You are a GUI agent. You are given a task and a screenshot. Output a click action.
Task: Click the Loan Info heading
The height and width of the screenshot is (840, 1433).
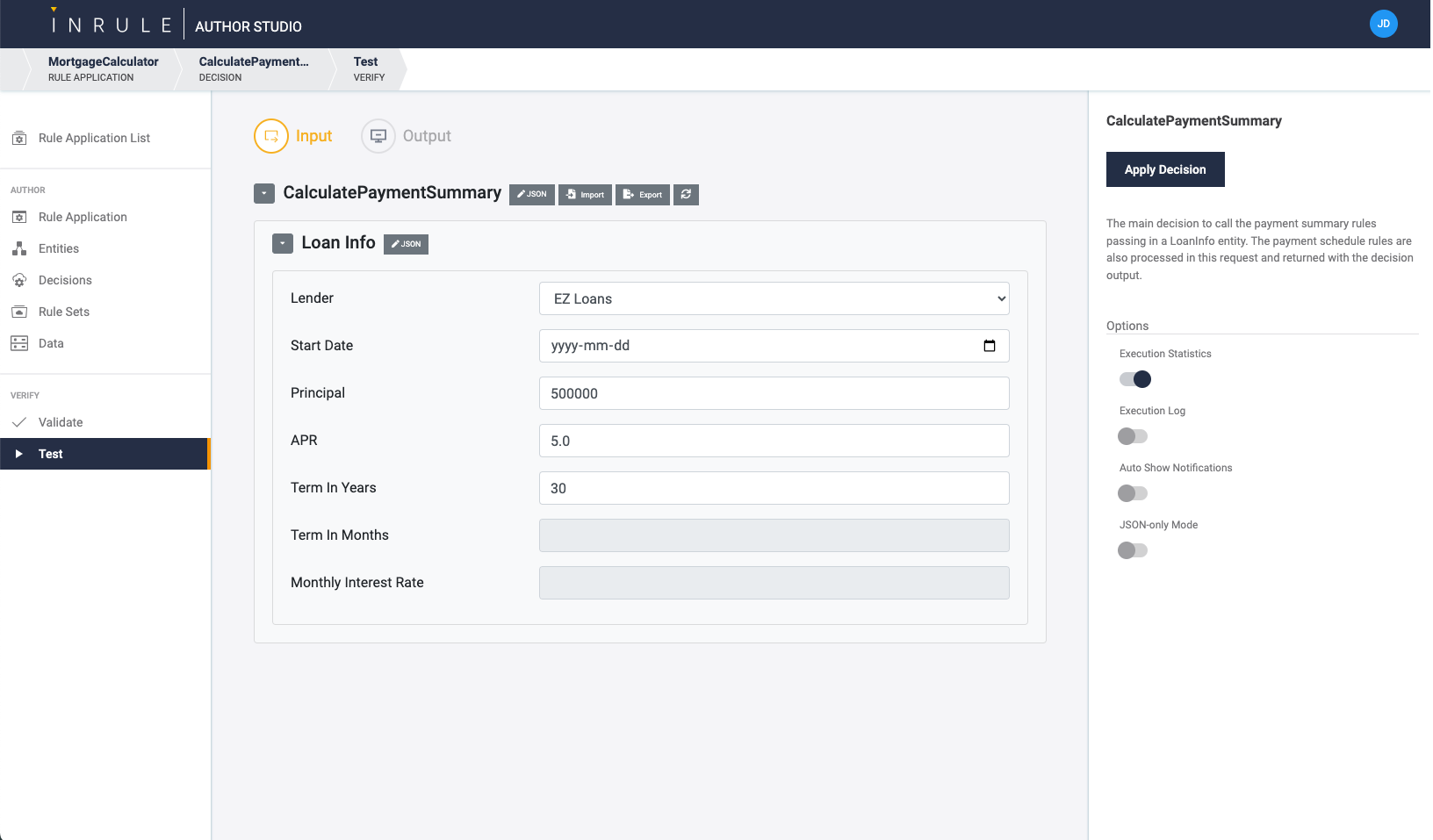coord(338,243)
